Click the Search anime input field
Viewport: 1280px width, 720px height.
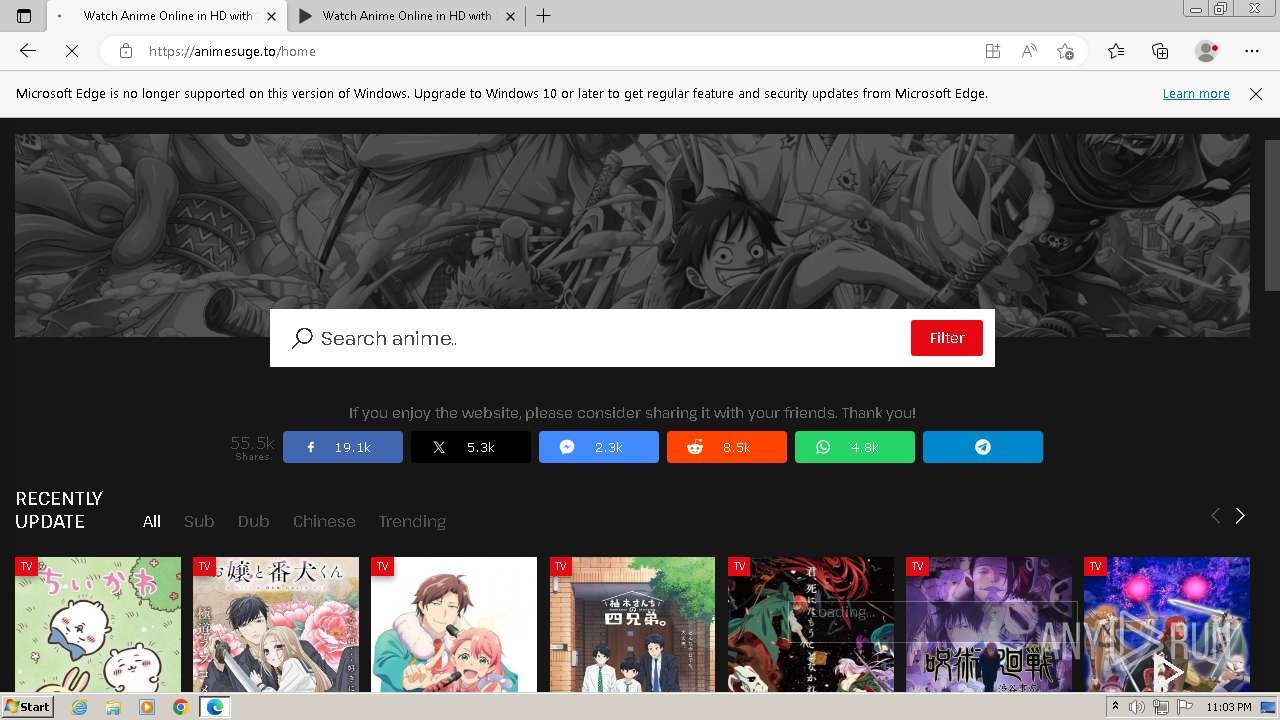pyautogui.click(x=610, y=338)
